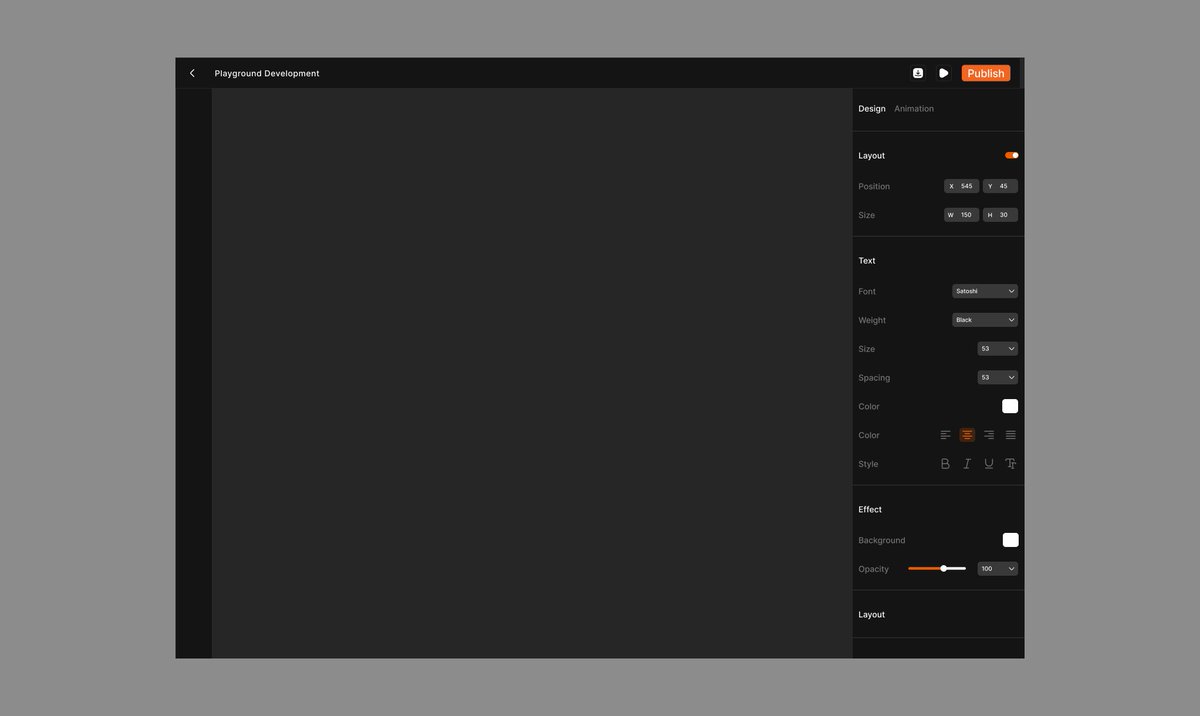Click the H height size field
Screen dimensions: 1200x716
click(1000, 215)
